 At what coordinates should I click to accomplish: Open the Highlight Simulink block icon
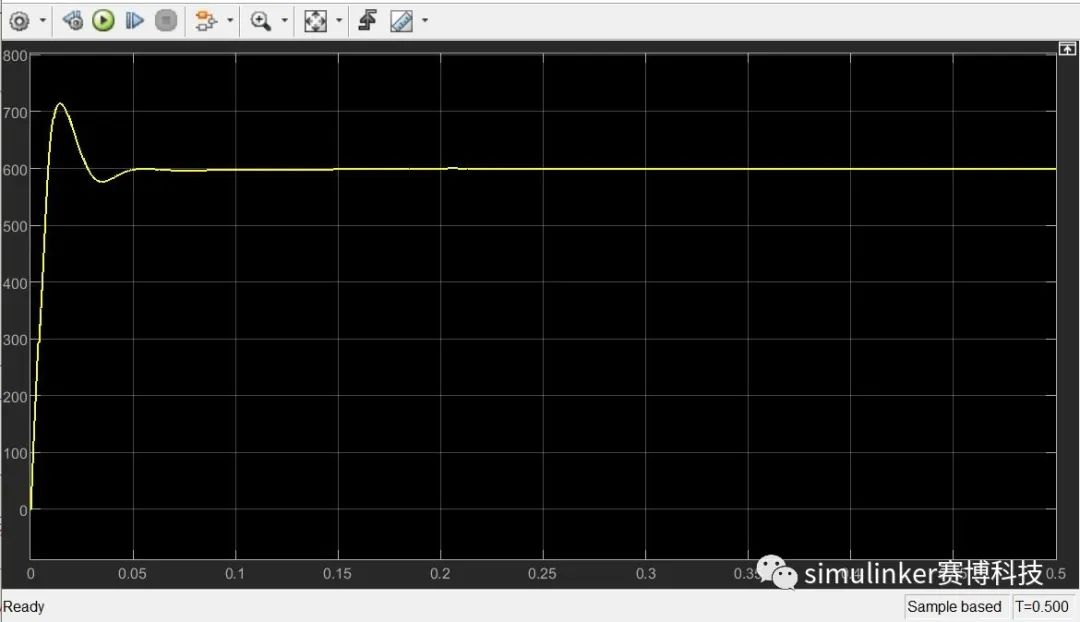205,21
